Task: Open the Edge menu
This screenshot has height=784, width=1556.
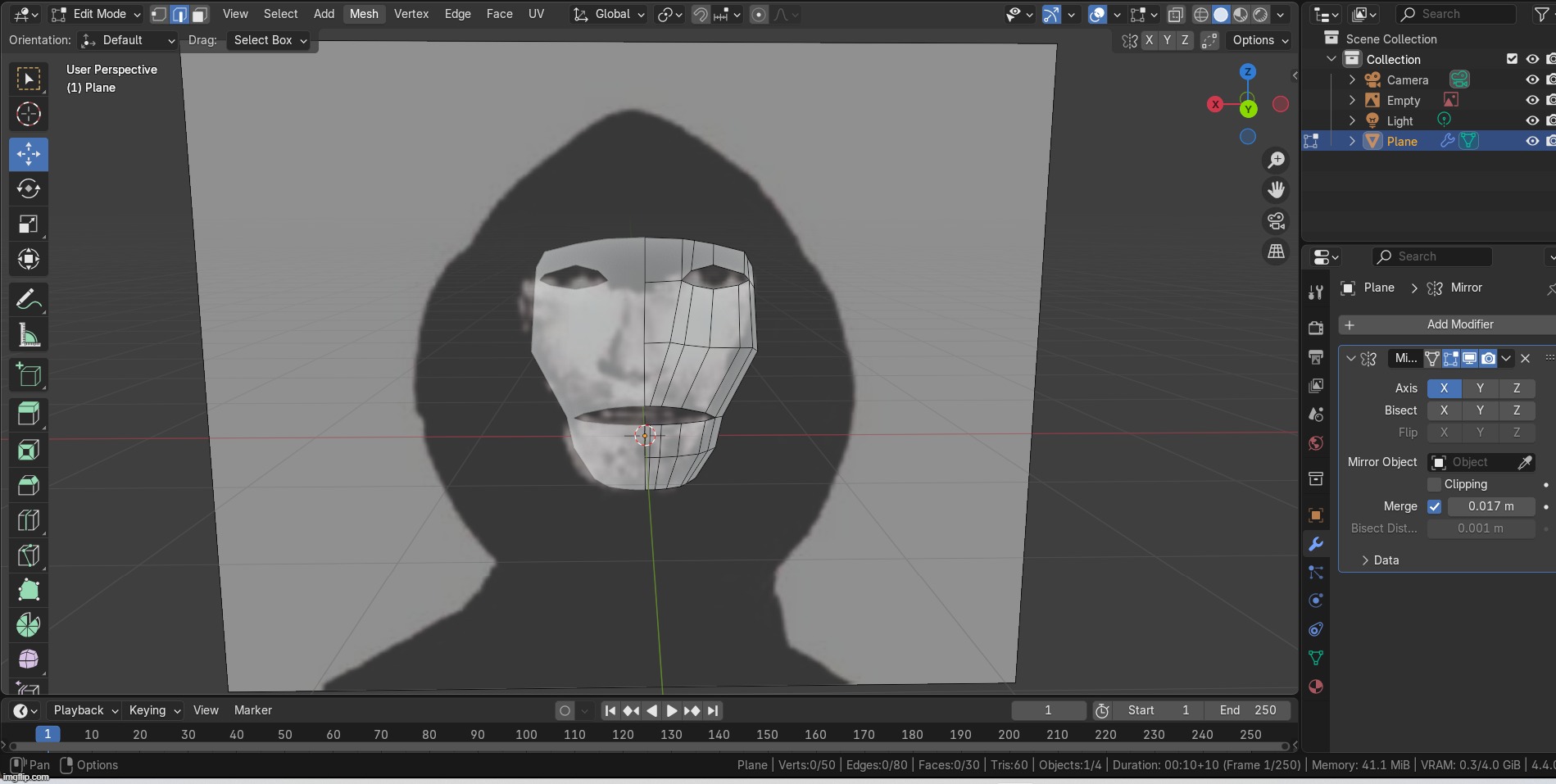Action: [x=457, y=14]
